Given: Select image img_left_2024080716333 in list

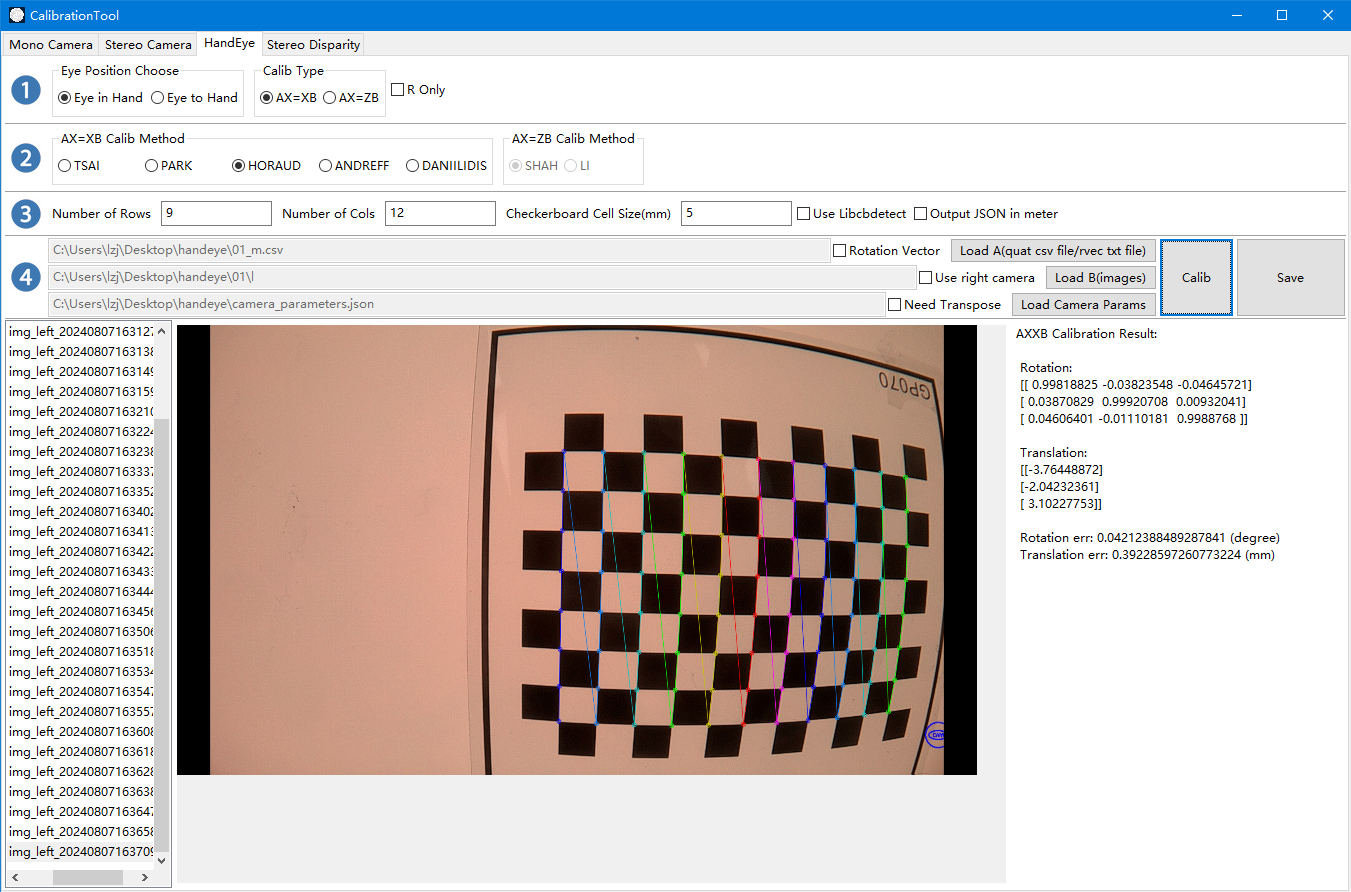Looking at the screenshot, I should coord(80,472).
